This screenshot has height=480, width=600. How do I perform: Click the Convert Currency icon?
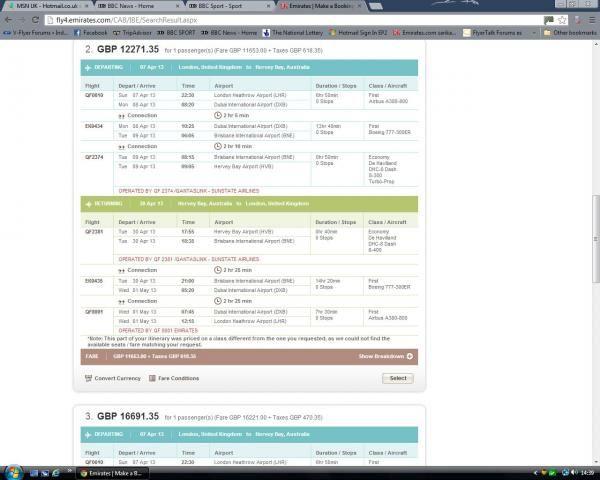[x=88, y=378]
